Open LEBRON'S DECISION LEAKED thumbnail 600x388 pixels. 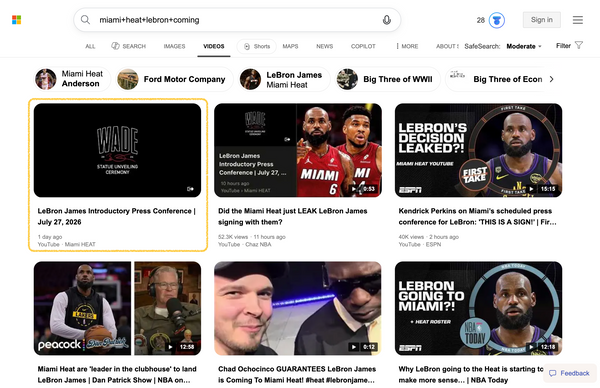click(479, 150)
